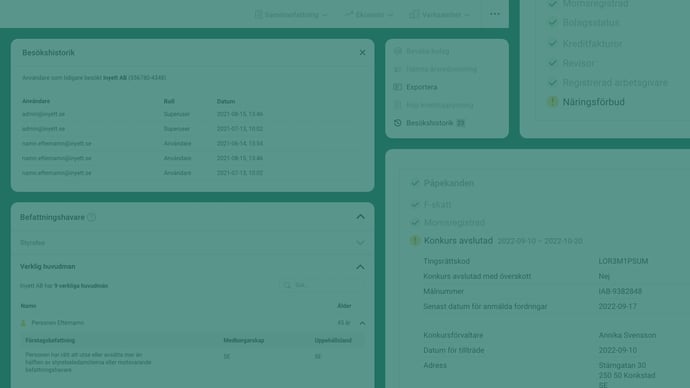Click the Ålder column header
Screen dimensions: 690x388
click(x=344, y=306)
